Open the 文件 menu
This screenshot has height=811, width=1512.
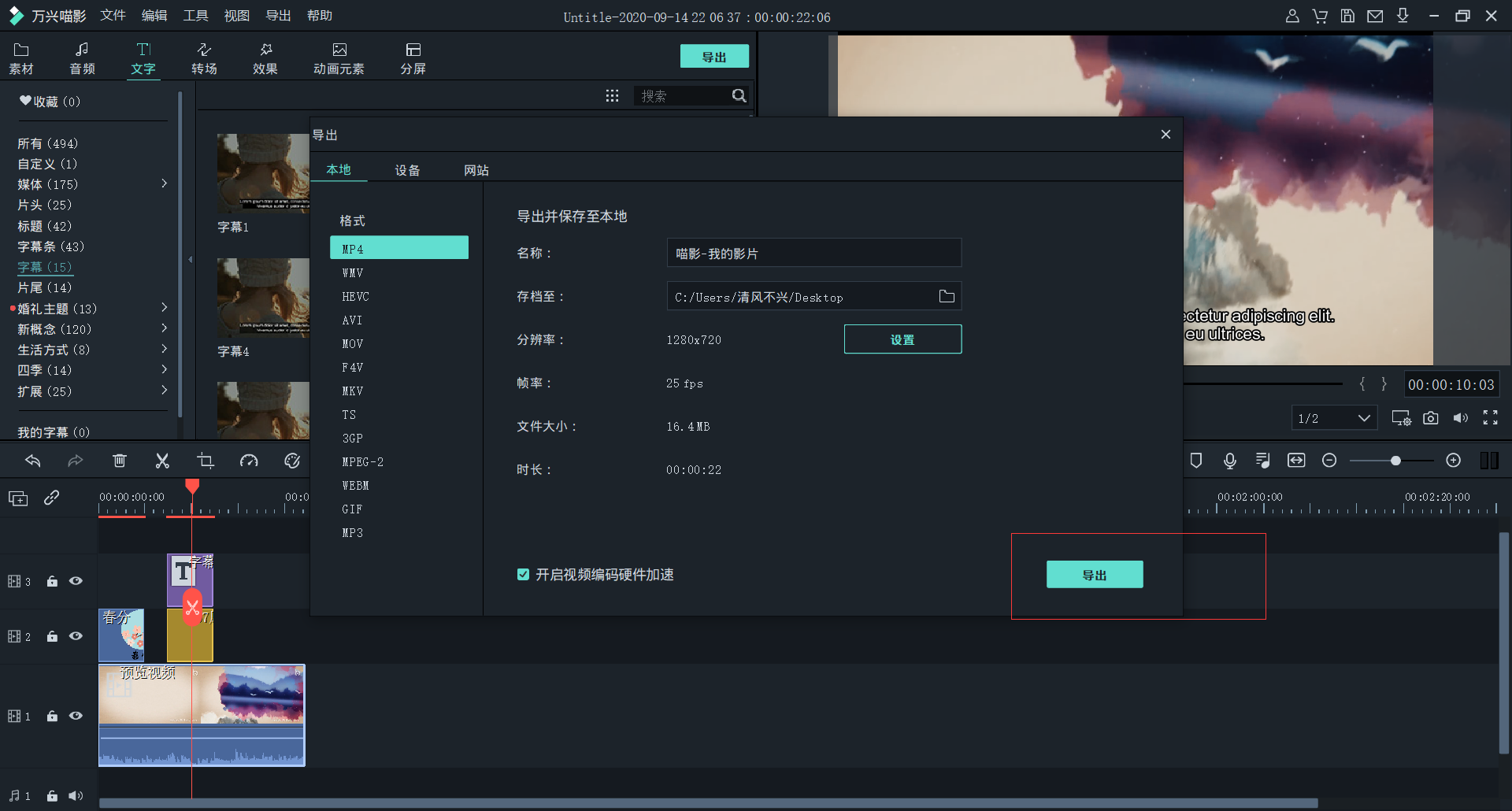tap(113, 16)
